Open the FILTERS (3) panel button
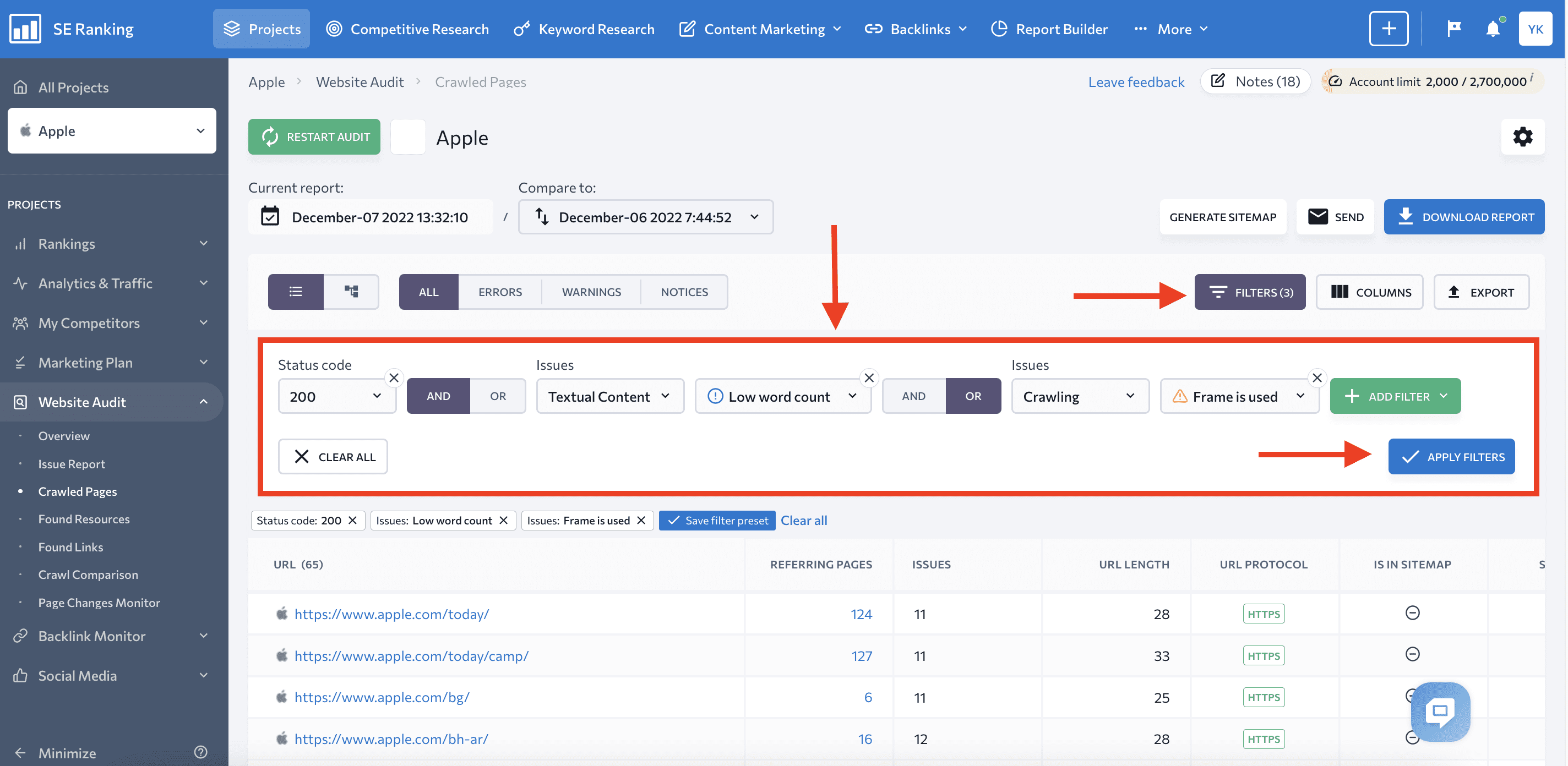This screenshot has height=766, width=1568. (1250, 292)
